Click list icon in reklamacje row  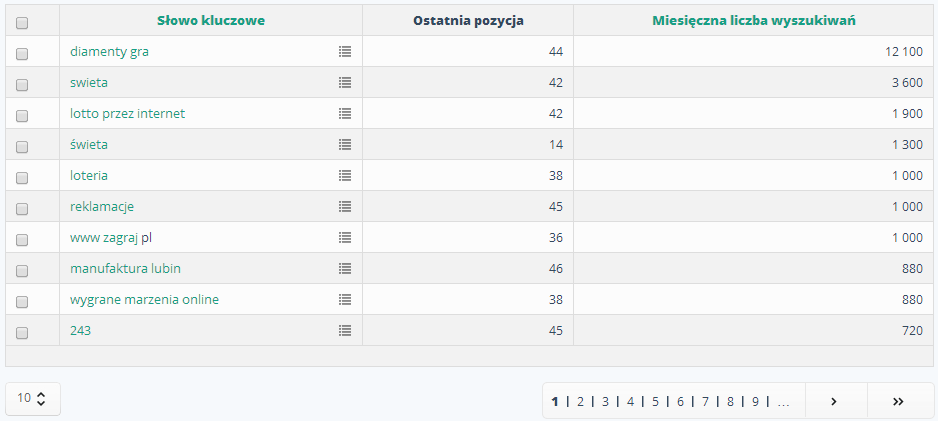click(345, 206)
